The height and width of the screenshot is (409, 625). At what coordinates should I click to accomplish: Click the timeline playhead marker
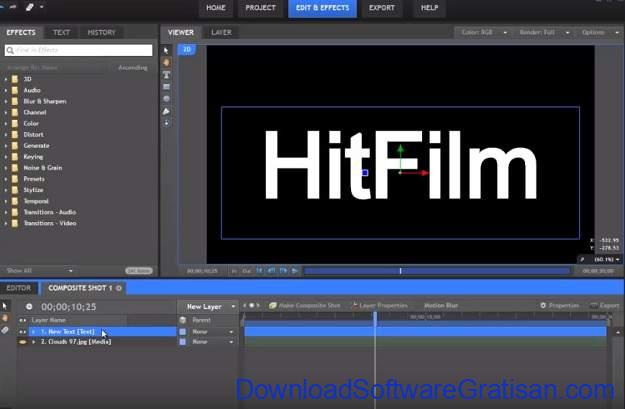coord(375,318)
